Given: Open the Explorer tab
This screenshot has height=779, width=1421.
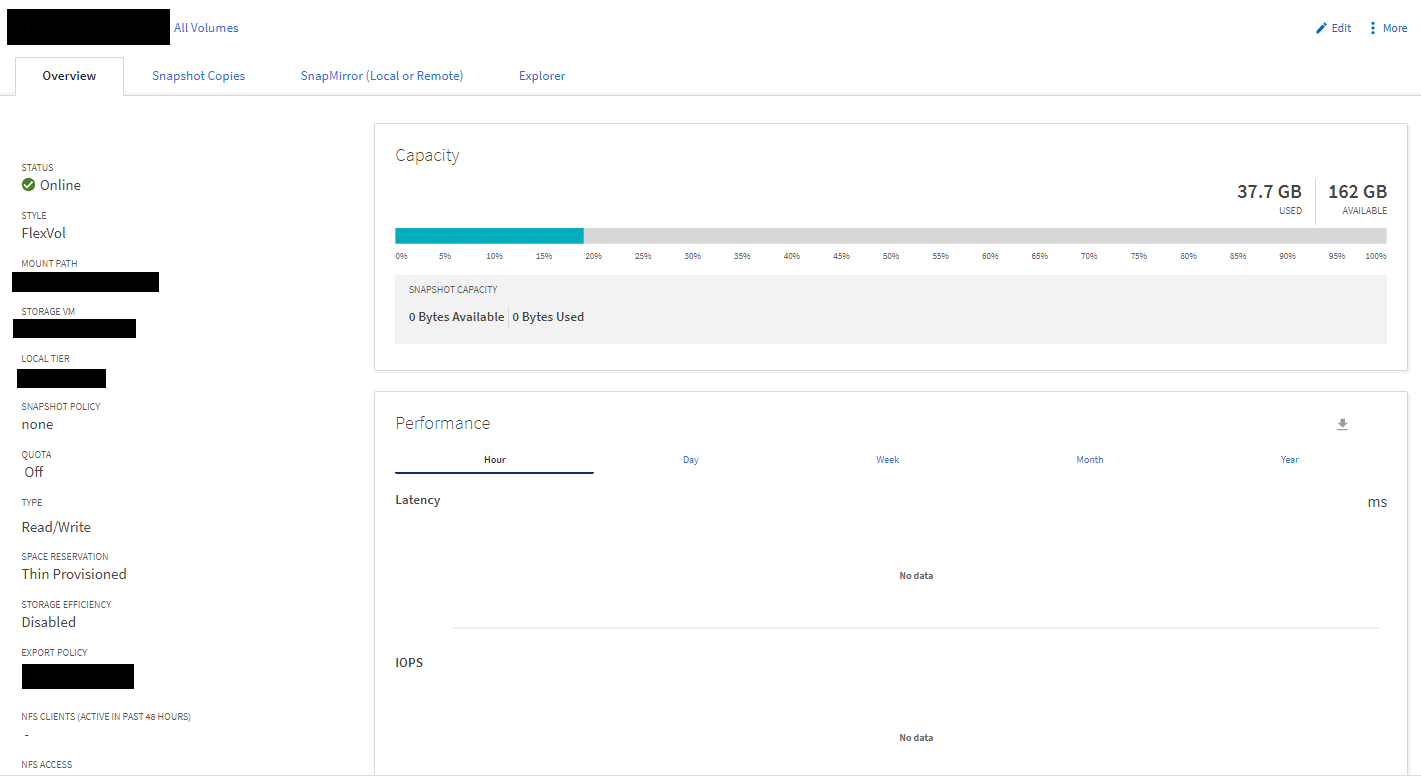Looking at the screenshot, I should (542, 76).
